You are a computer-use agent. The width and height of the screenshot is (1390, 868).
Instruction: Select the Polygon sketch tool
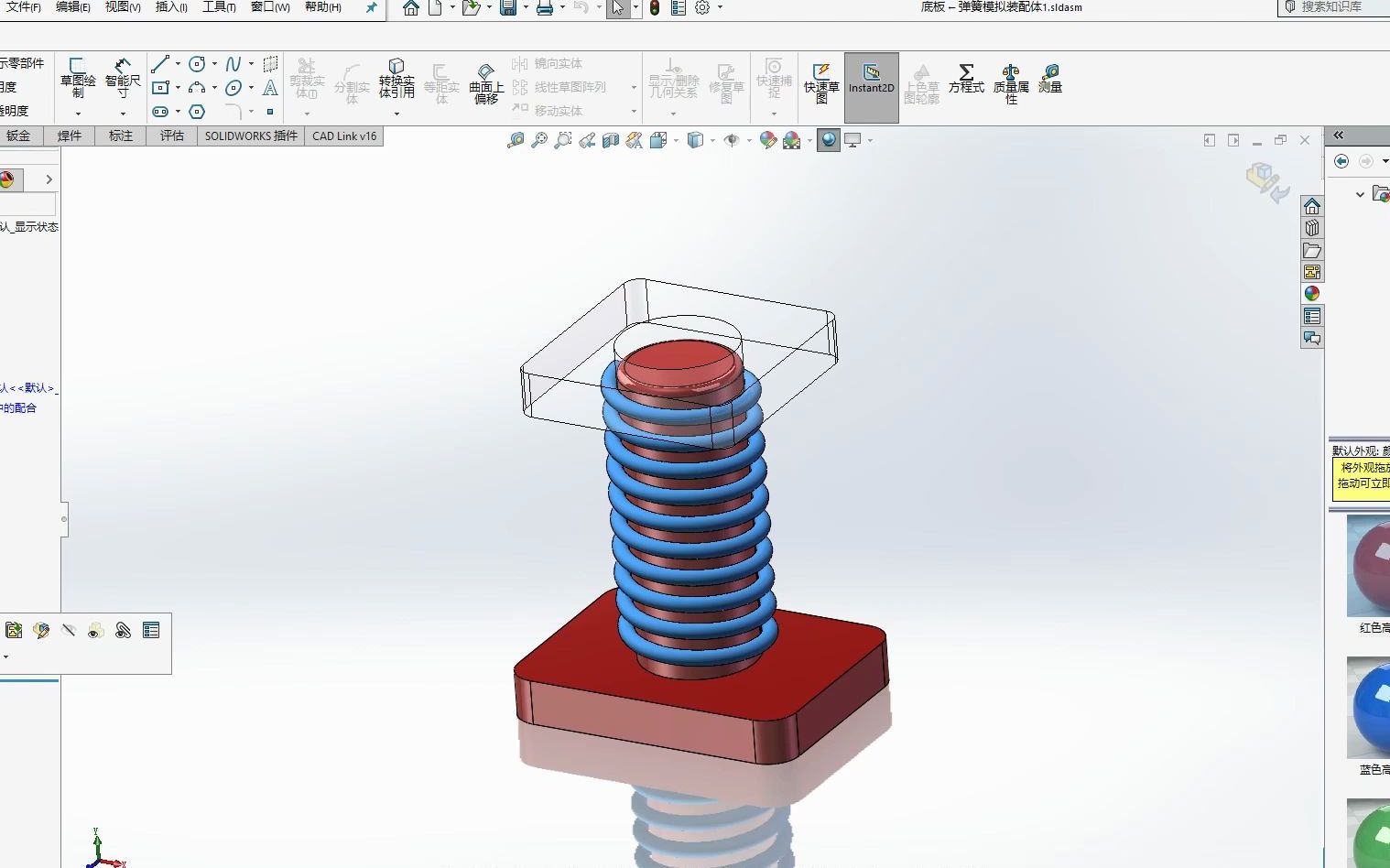pos(197,112)
